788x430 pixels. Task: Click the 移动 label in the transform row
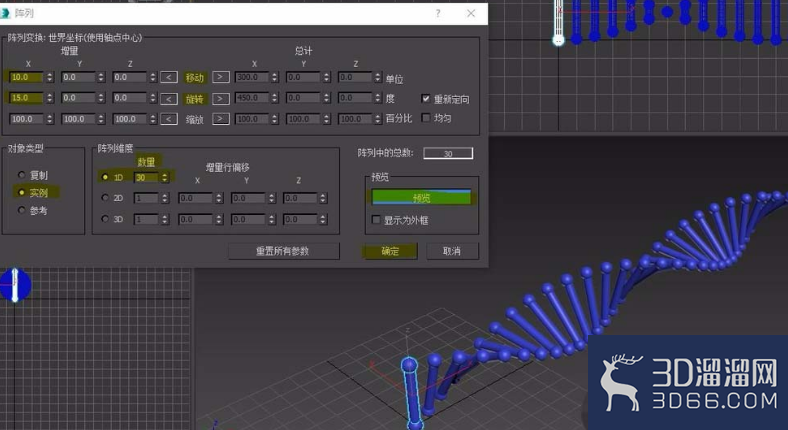(195, 77)
